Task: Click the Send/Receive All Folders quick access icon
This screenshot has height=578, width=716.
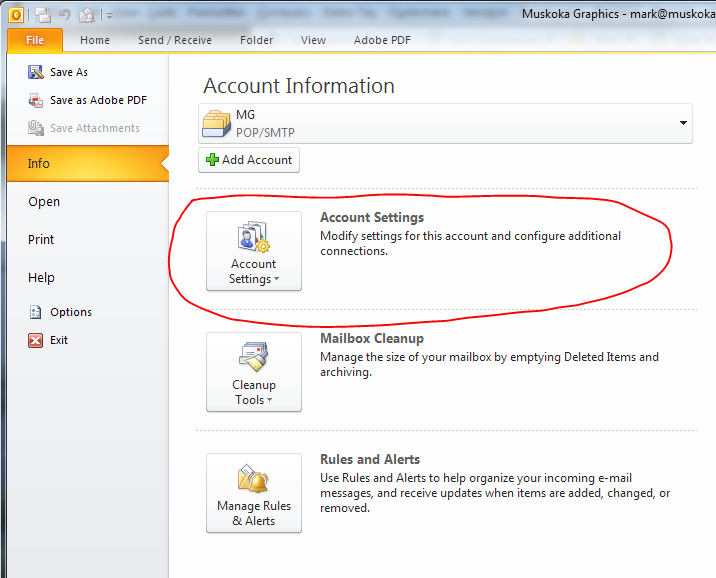Action: pos(43,16)
